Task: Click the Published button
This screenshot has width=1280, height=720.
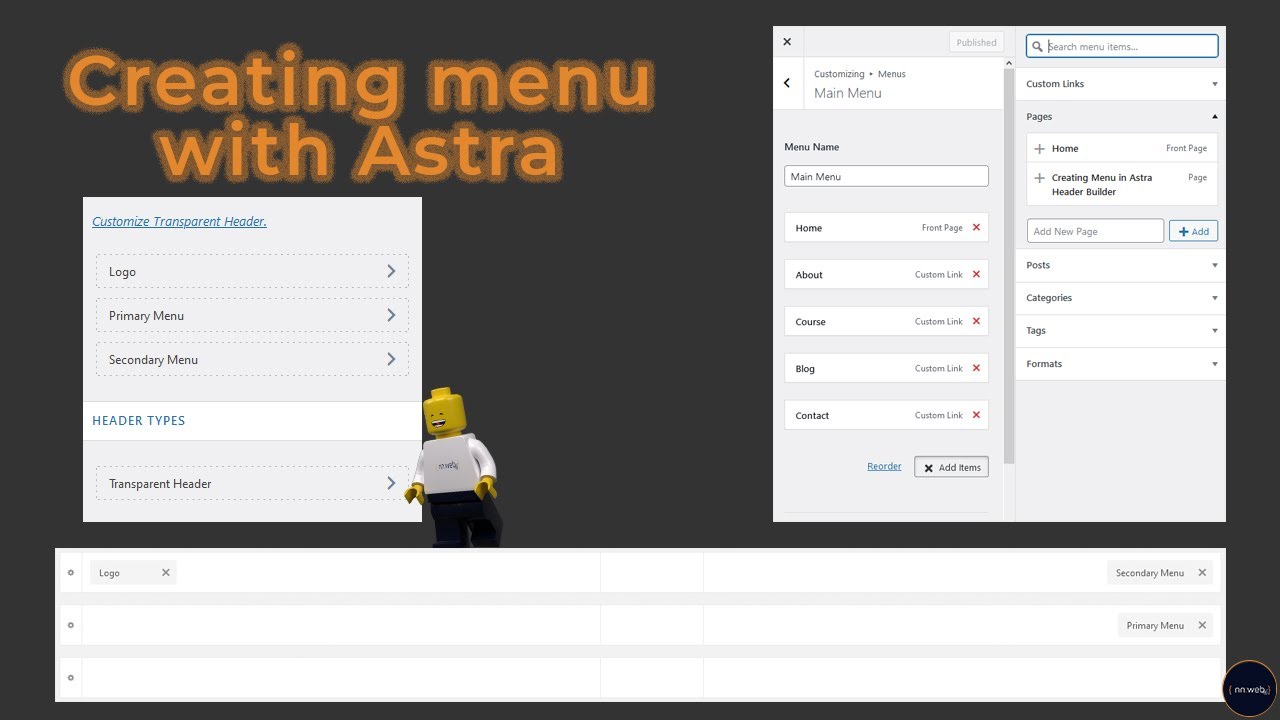Action: (x=976, y=42)
